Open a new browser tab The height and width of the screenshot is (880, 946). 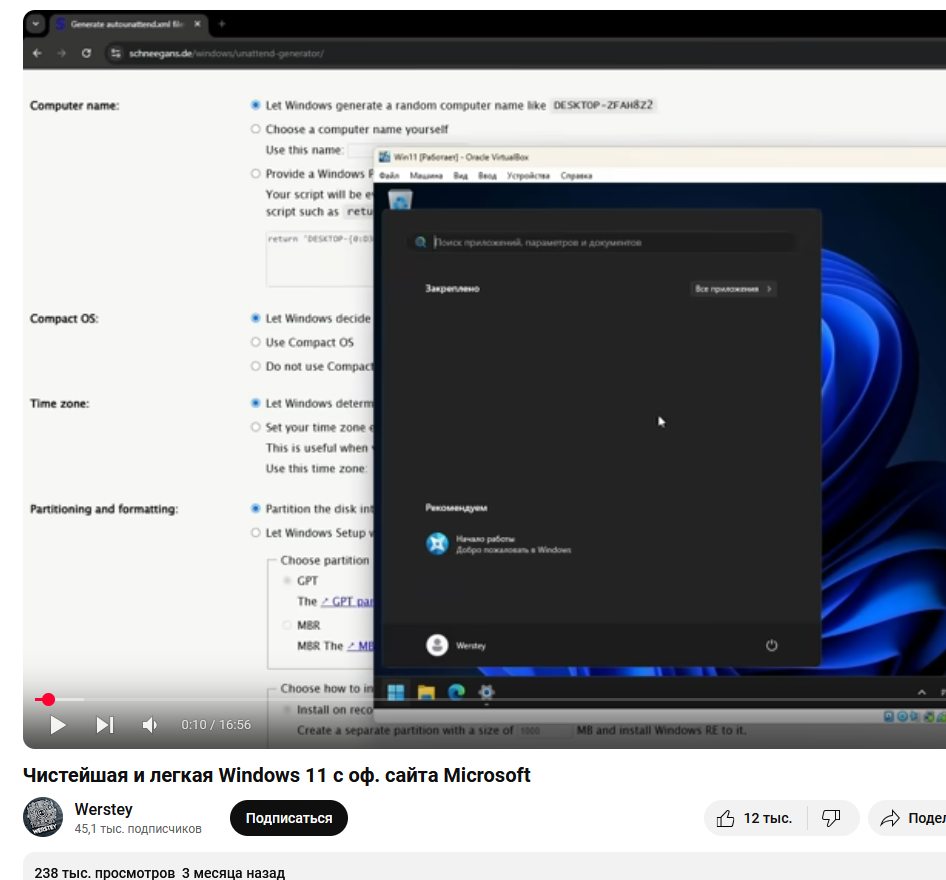click(x=221, y=24)
